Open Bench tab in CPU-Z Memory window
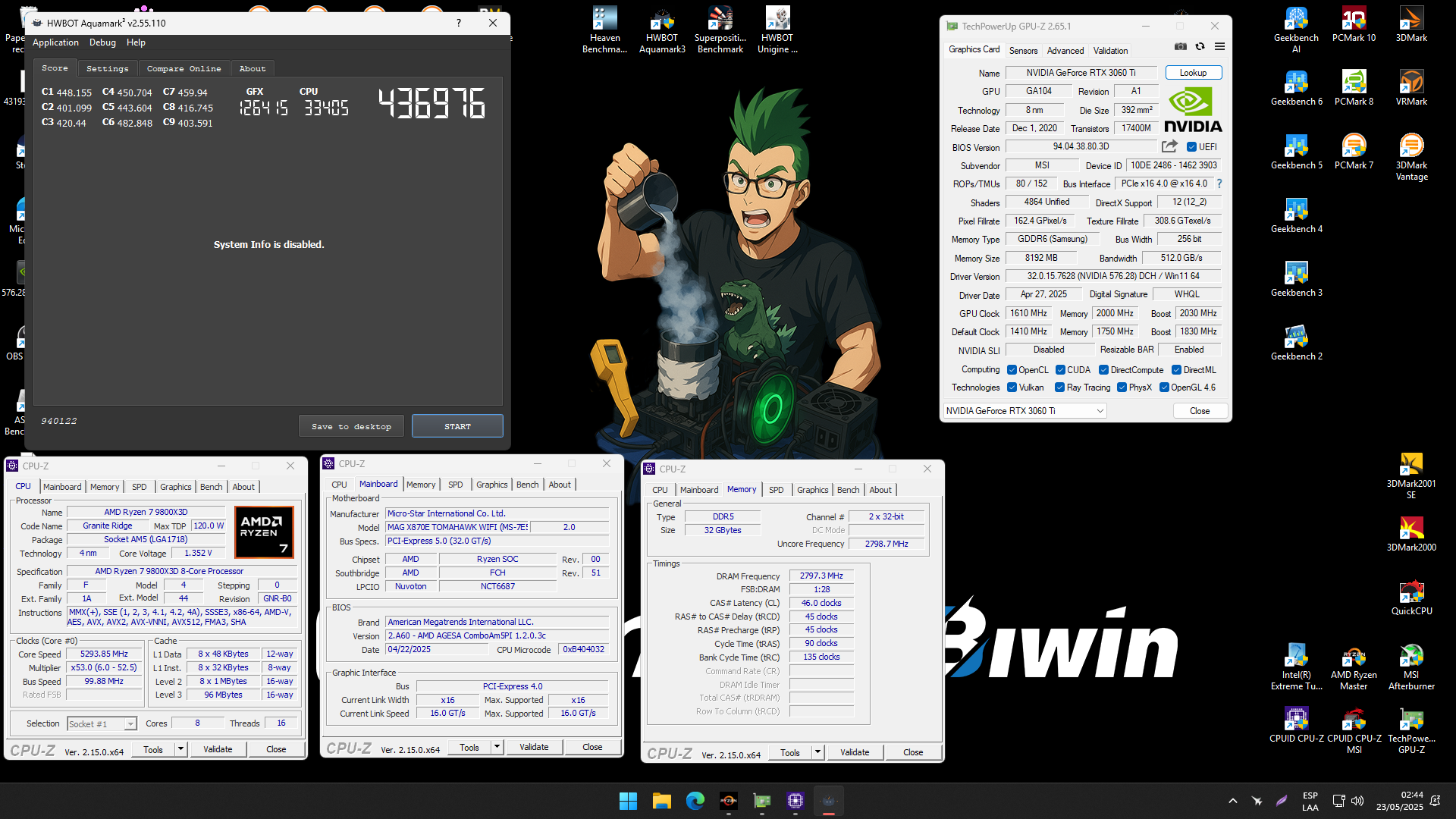1456x819 pixels. 848,490
